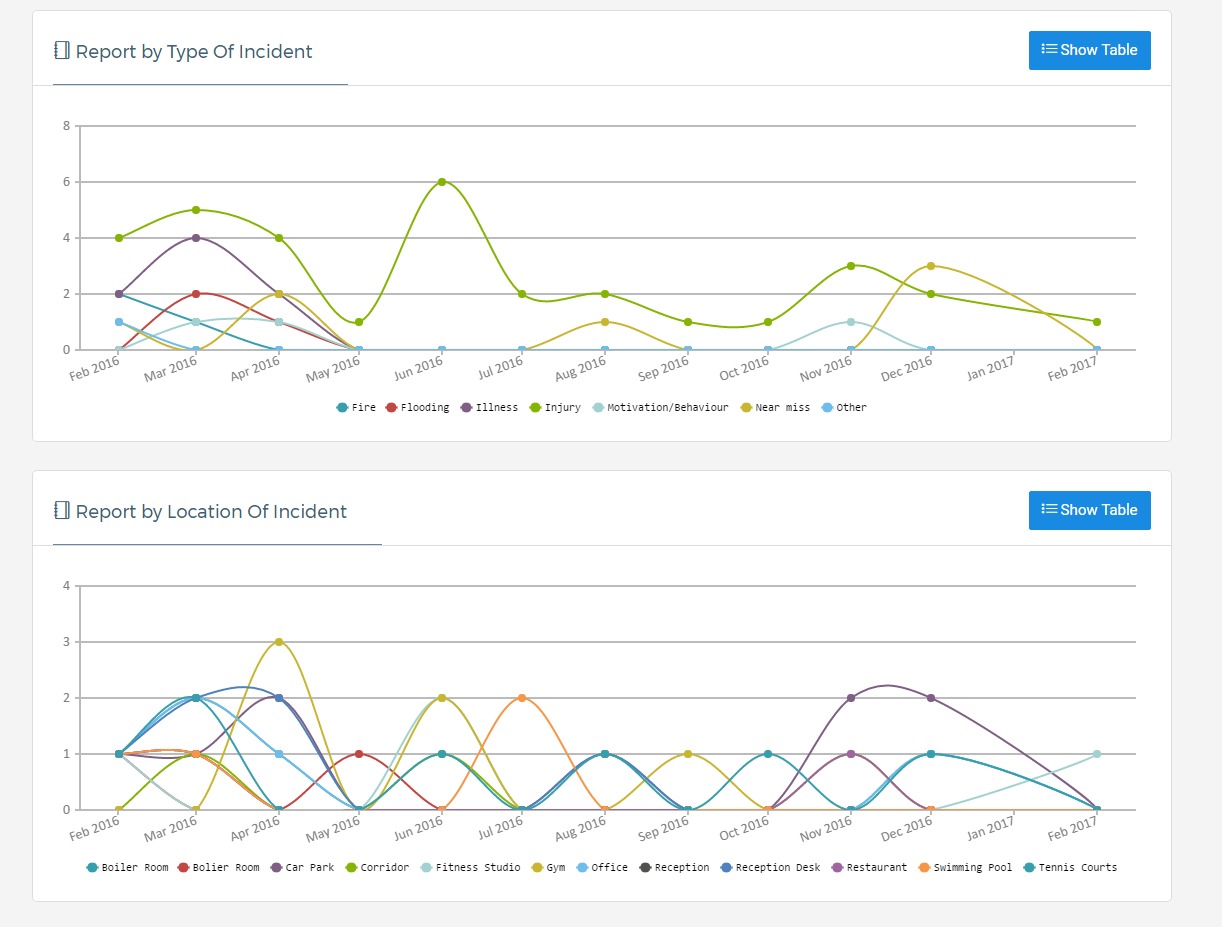Show table for Location Of Incident report

click(1089, 510)
